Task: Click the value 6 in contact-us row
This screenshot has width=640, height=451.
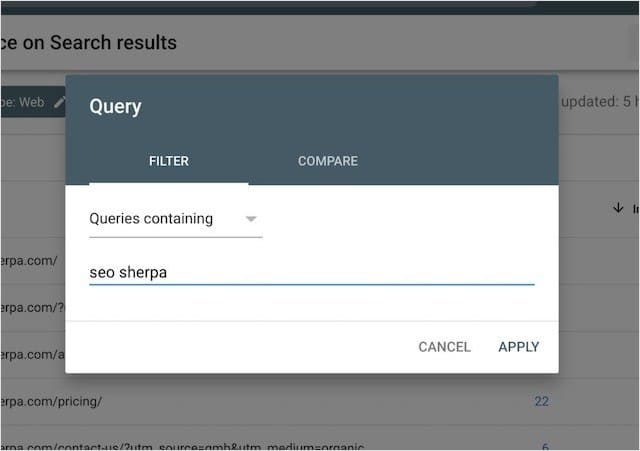Action: tap(544, 445)
